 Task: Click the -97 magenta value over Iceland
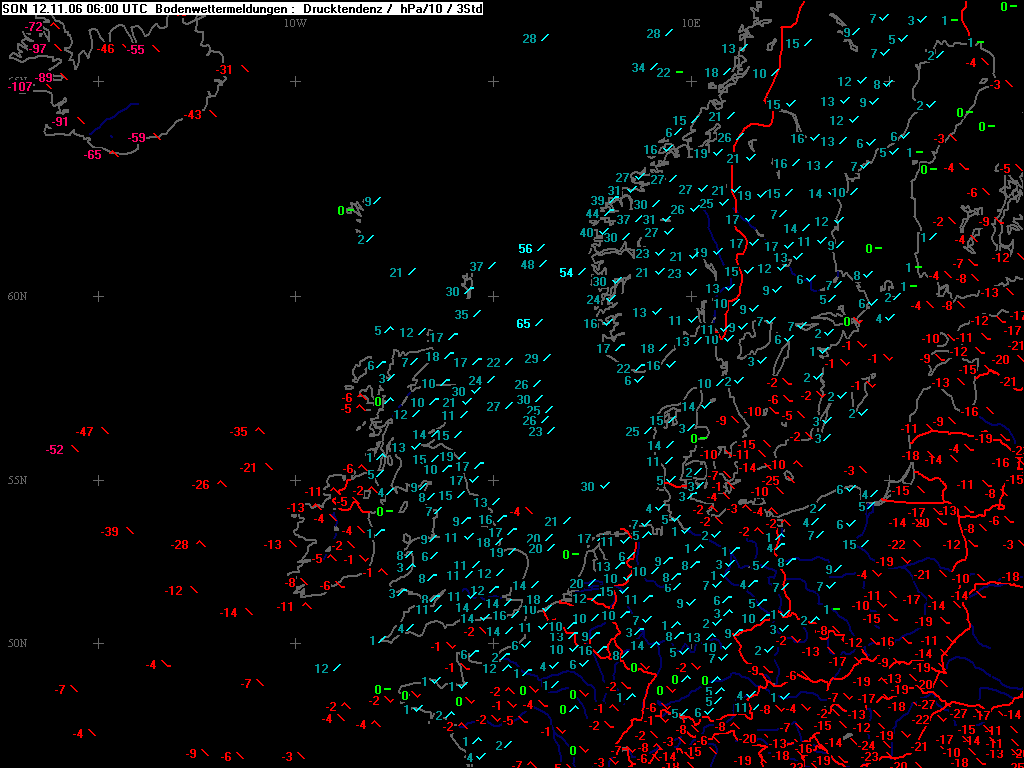click(37, 49)
